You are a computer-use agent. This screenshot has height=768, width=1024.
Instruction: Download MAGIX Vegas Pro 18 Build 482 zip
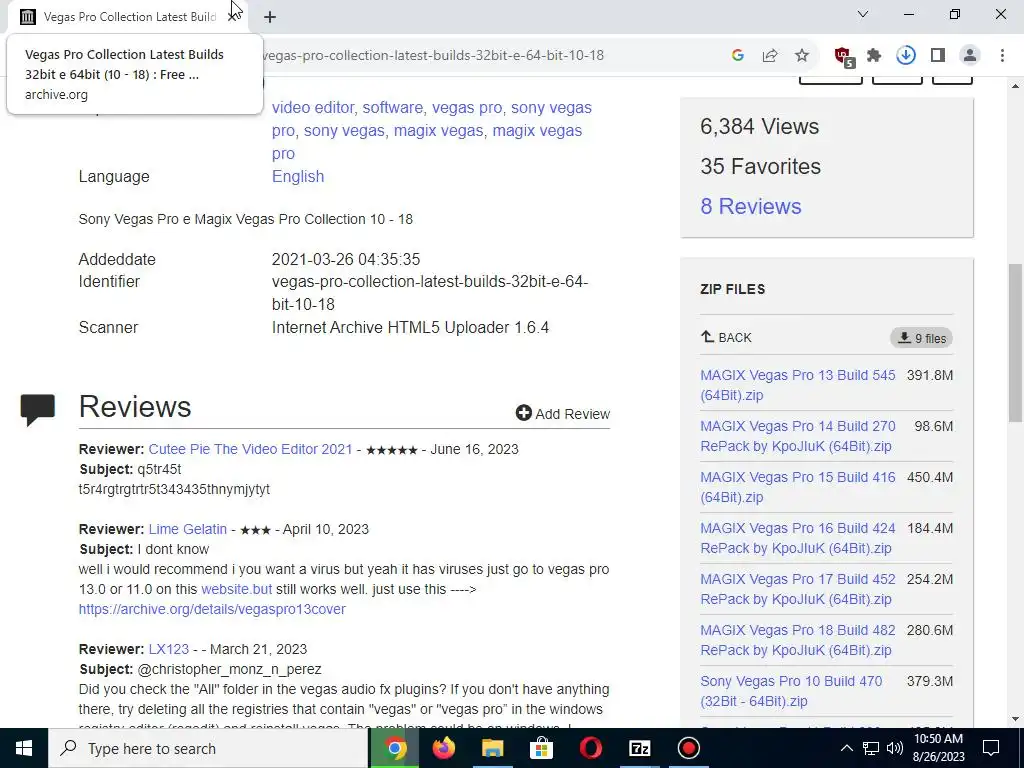(x=797, y=640)
